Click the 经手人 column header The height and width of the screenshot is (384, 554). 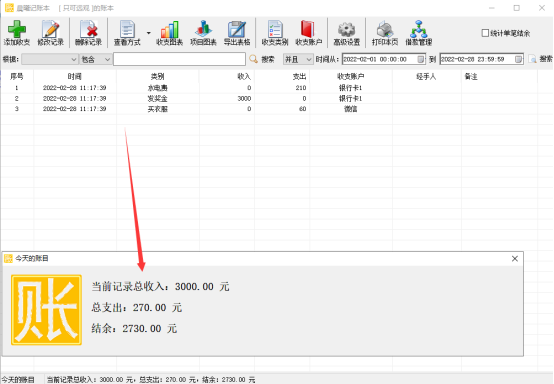click(426, 76)
